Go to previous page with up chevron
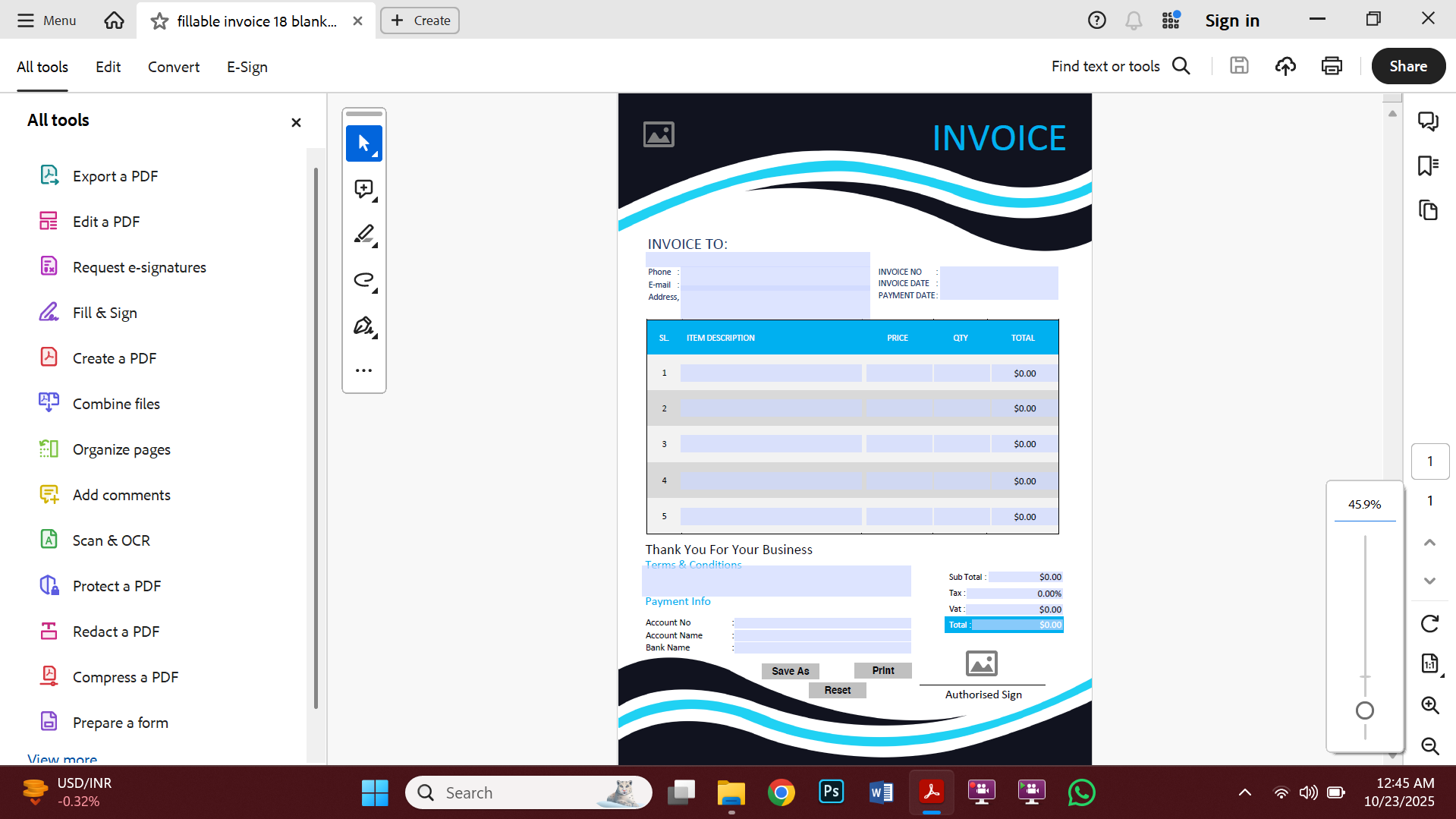Image resolution: width=1456 pixels, height=819 pixels. click(x=1429, y=541)
